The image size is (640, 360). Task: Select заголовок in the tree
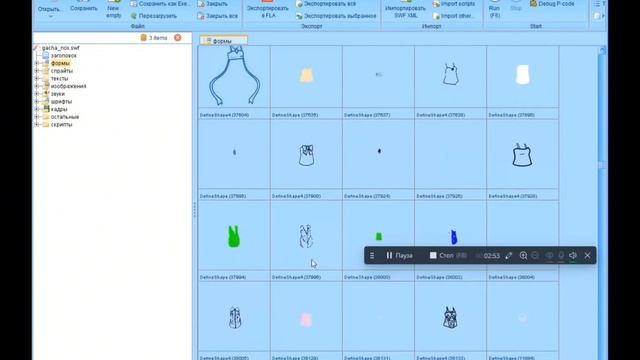(64, 56)
